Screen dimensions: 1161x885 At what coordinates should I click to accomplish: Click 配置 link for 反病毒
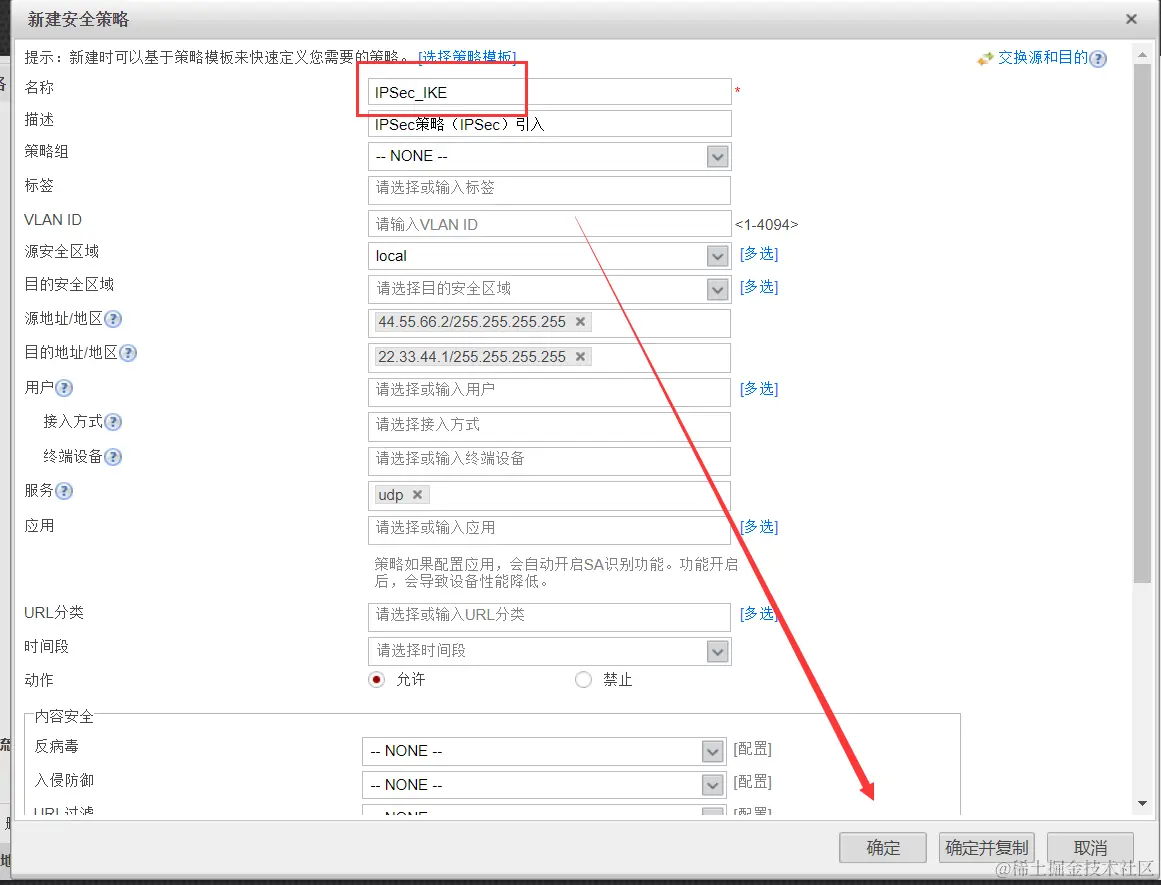pyautogui.click(x=752, y=749)
